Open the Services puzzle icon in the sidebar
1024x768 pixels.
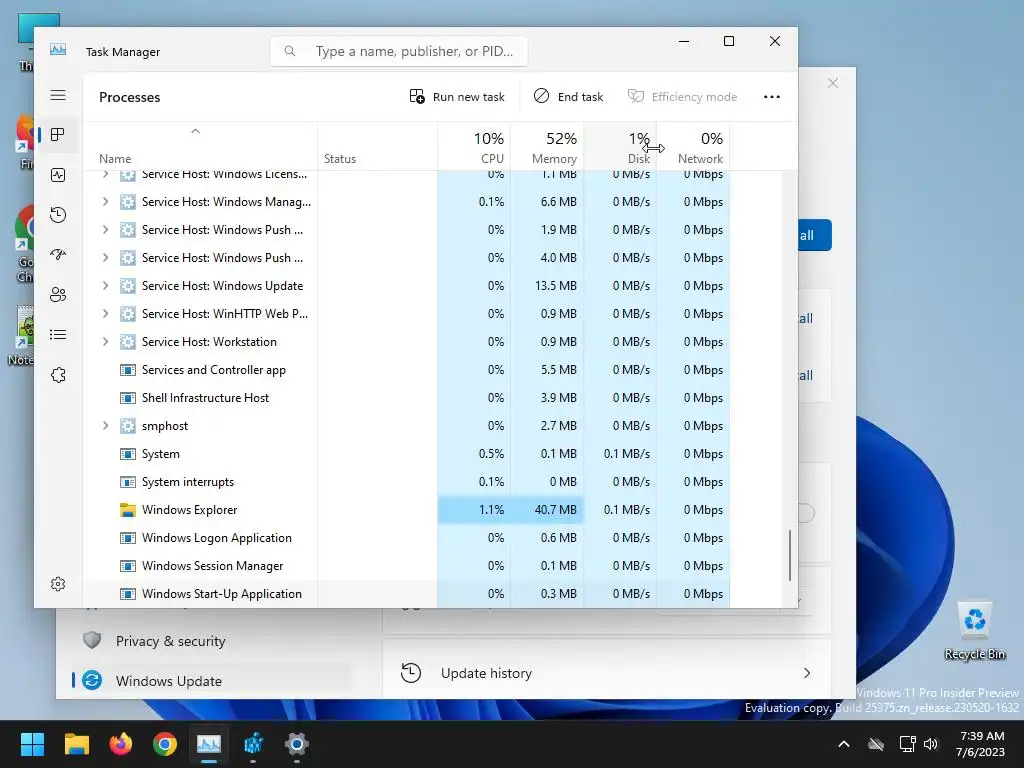(x=58, y=375)
